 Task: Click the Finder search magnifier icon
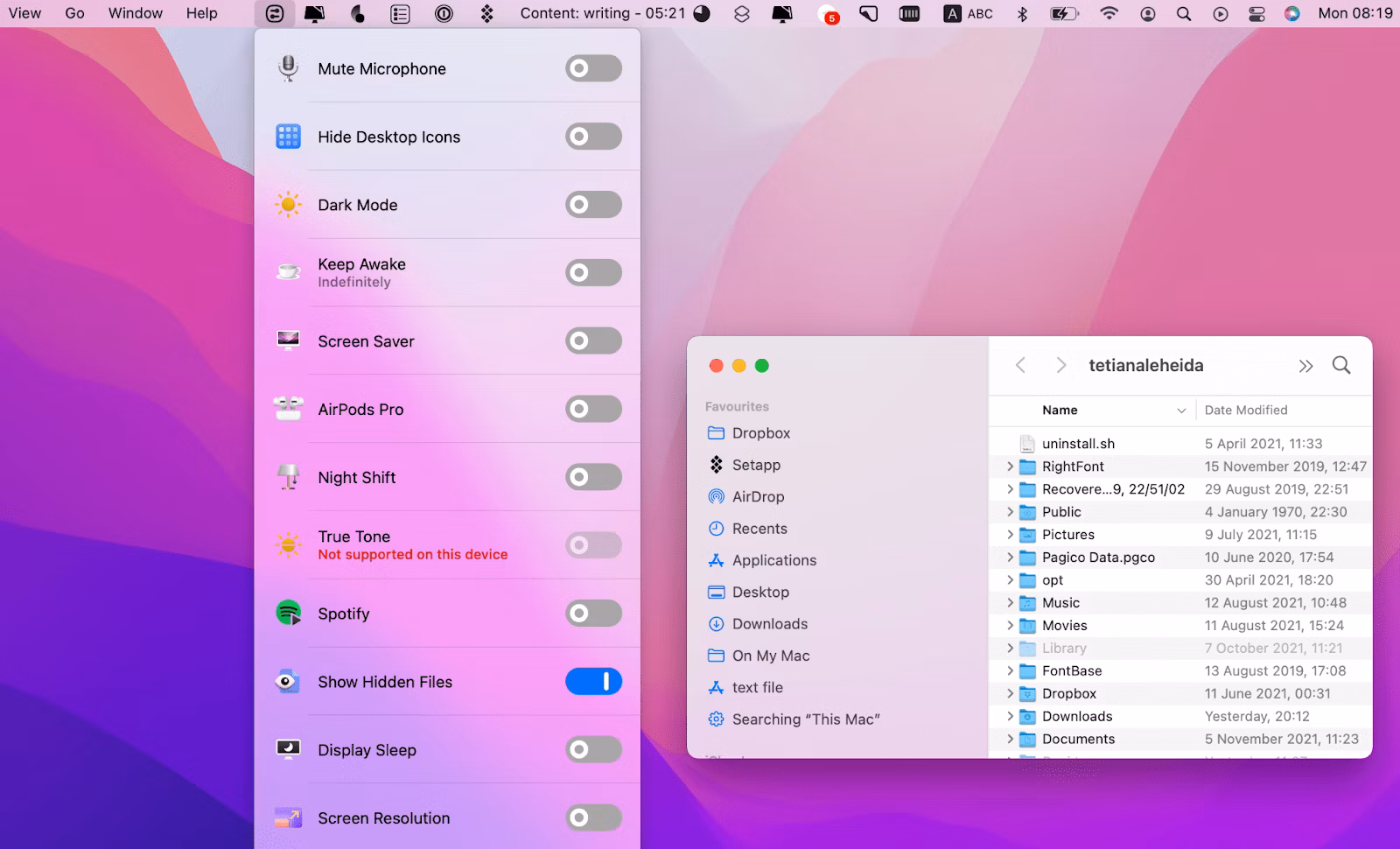[1340, 365]
